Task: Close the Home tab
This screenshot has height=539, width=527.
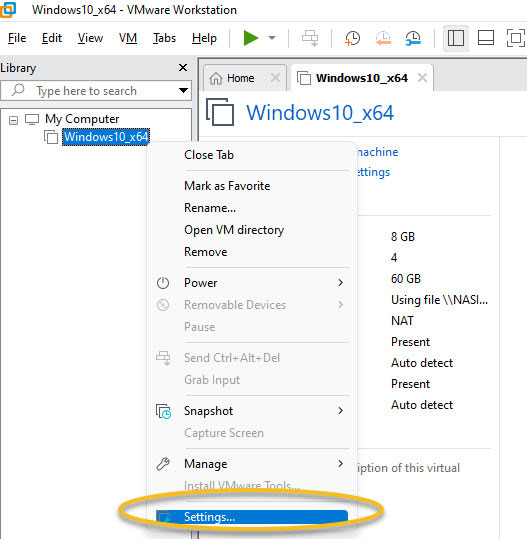Action: point(275,78)
